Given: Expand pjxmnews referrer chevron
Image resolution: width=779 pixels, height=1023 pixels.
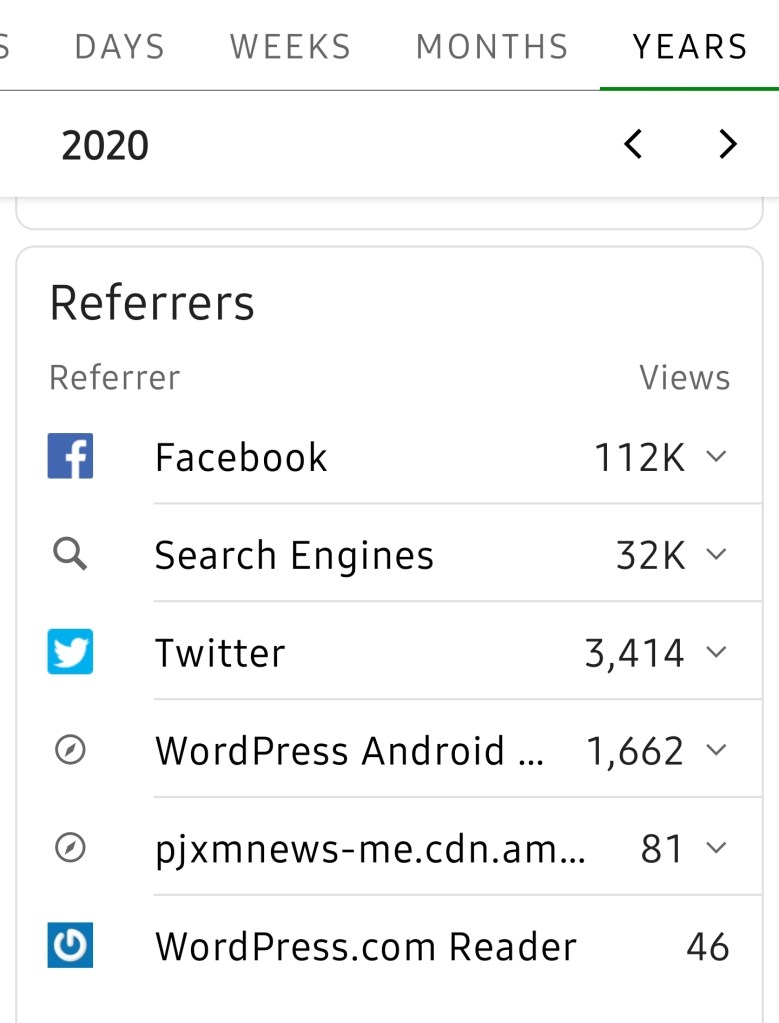Looking at the screenshot, I should [716, 848].
